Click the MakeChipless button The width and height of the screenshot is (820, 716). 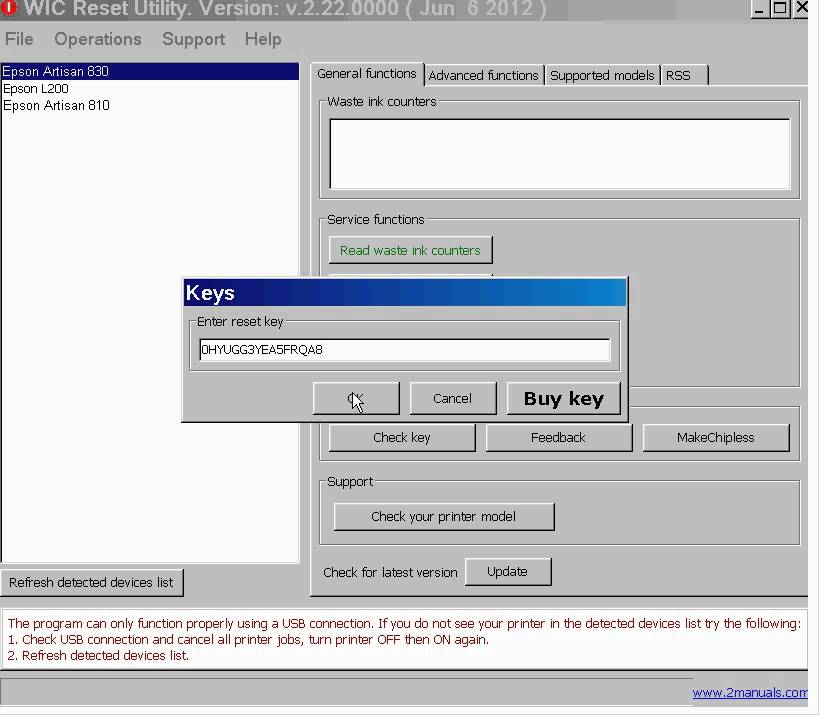tap(716, 437)
